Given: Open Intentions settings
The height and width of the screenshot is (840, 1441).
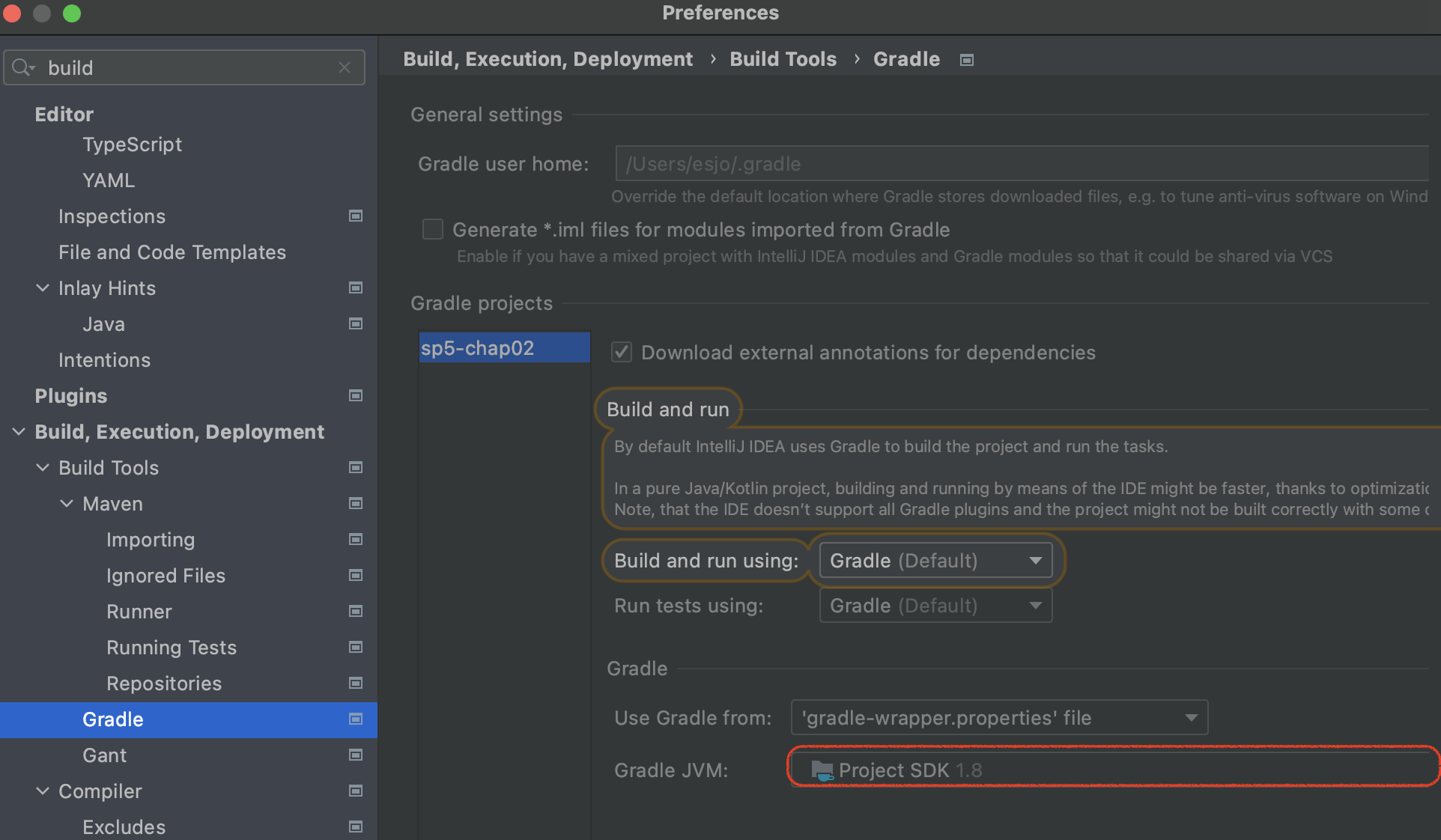Looking at the screenshot, I should 104,359.
